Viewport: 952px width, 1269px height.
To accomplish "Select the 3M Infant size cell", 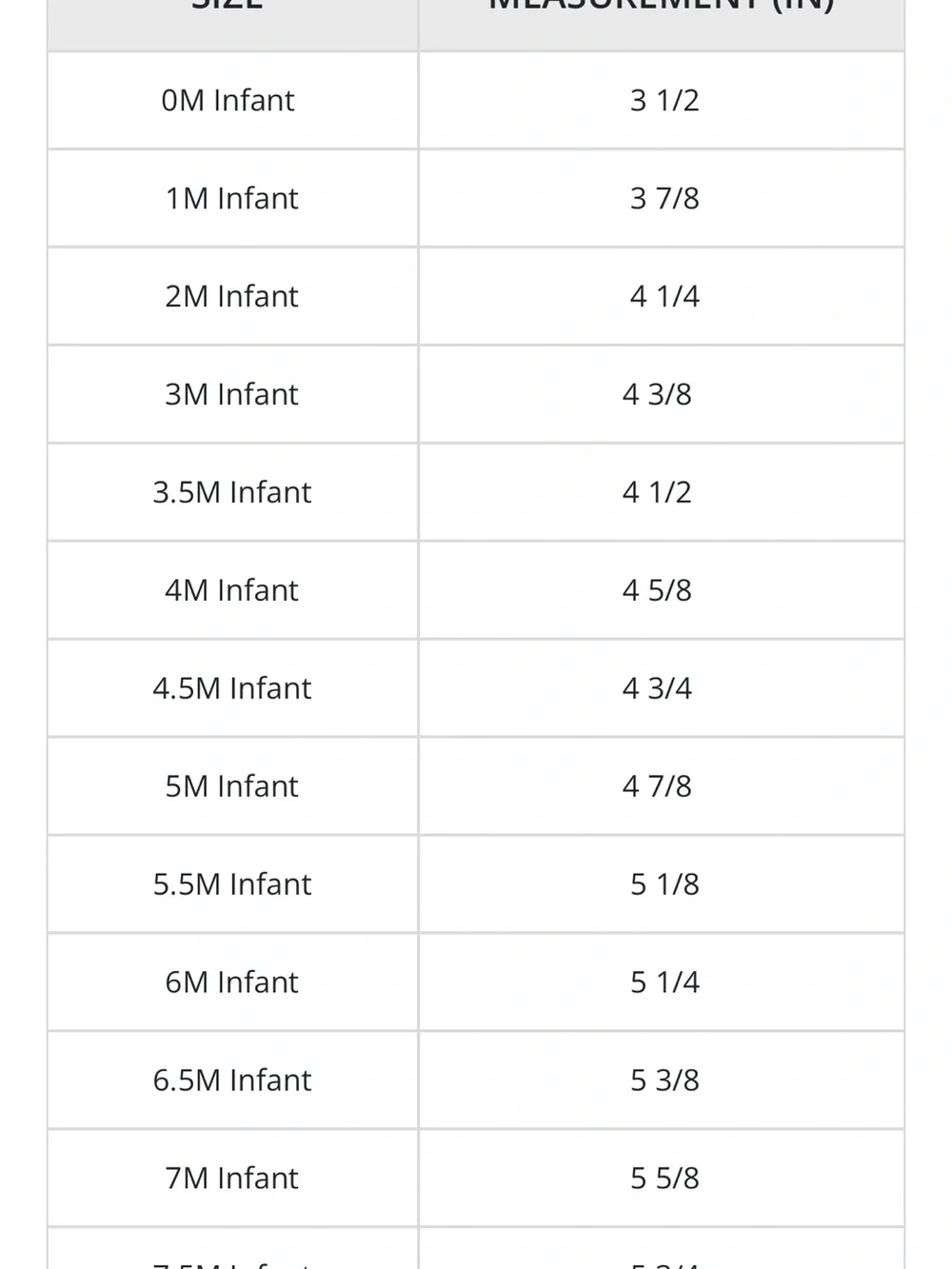I will point(232,394).
